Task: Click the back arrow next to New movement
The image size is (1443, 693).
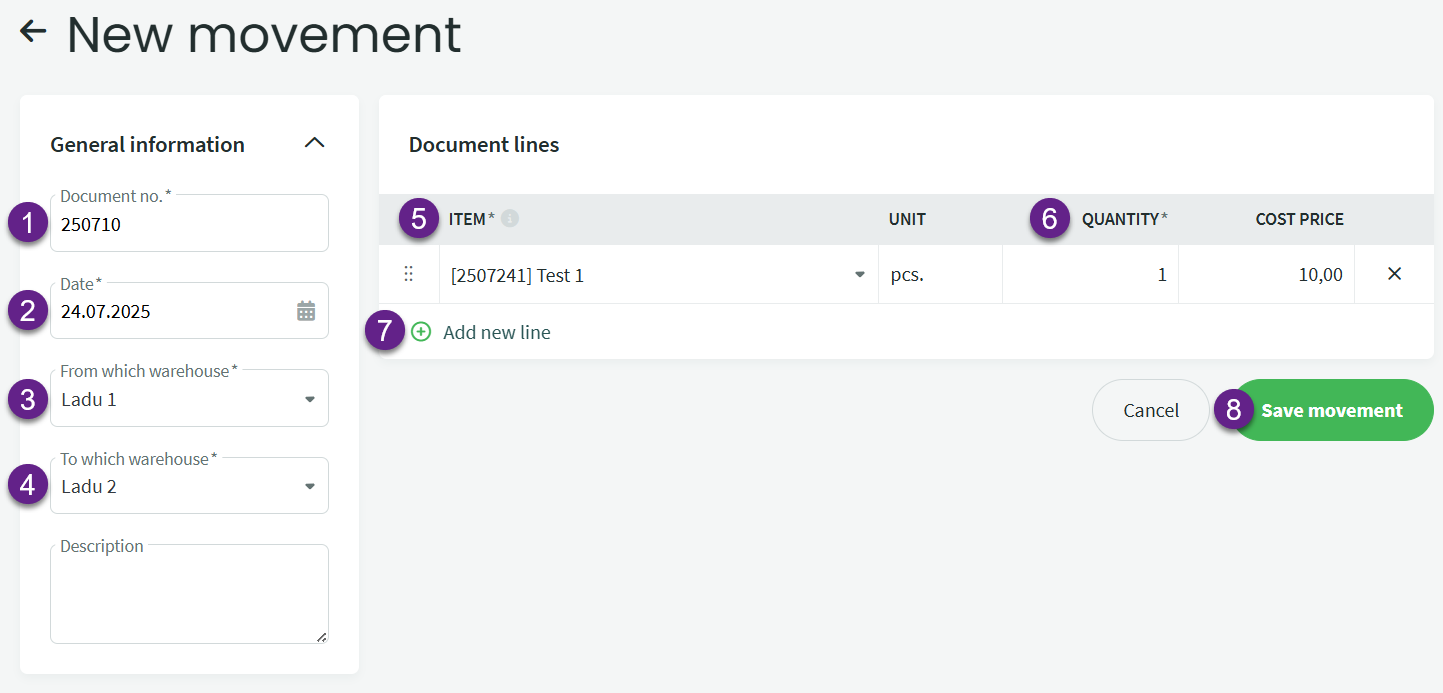Action: click(x=33, y=32)
